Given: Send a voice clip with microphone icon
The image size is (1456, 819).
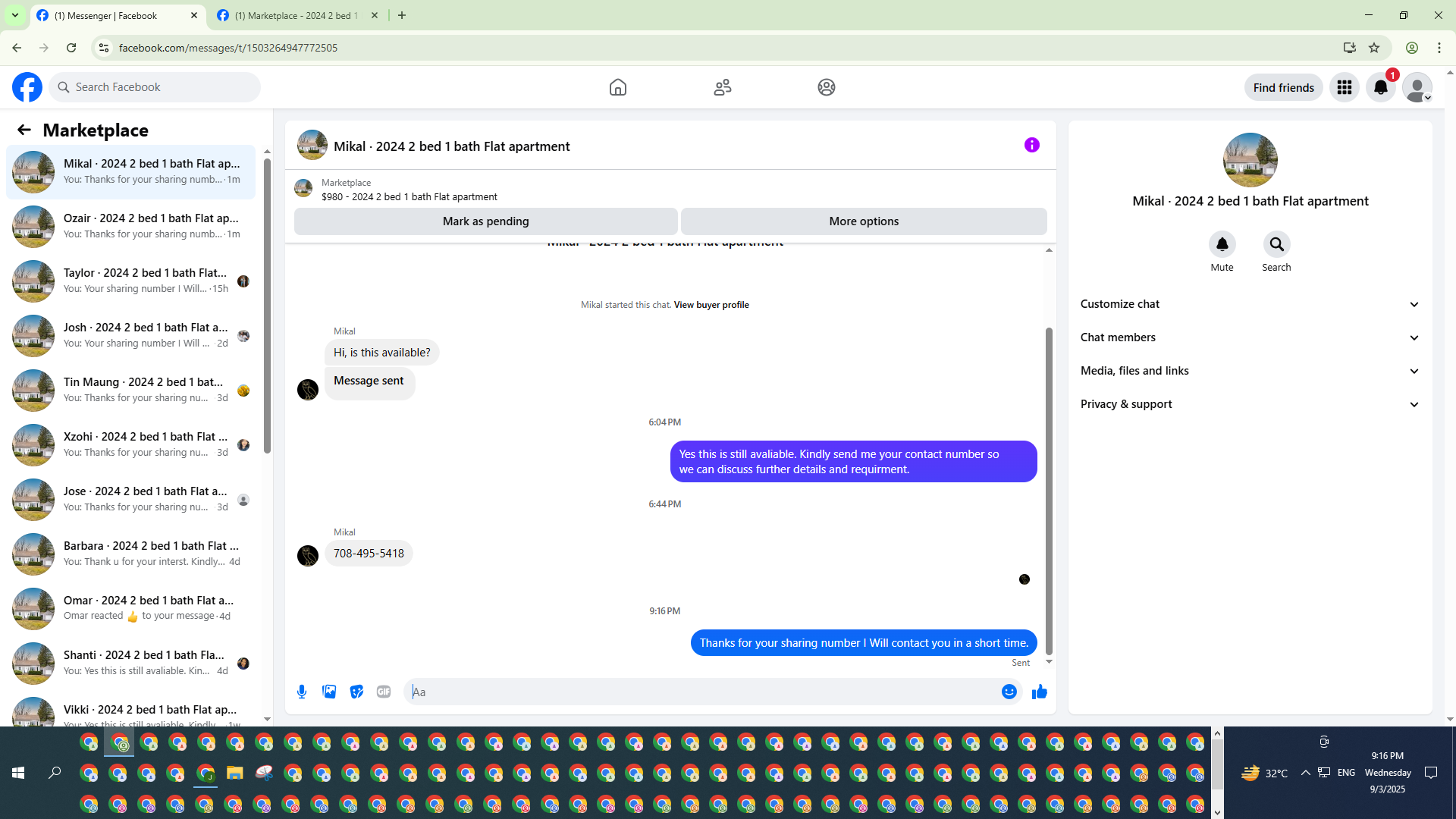Looking at the screenshot, I should click(302, 692).
